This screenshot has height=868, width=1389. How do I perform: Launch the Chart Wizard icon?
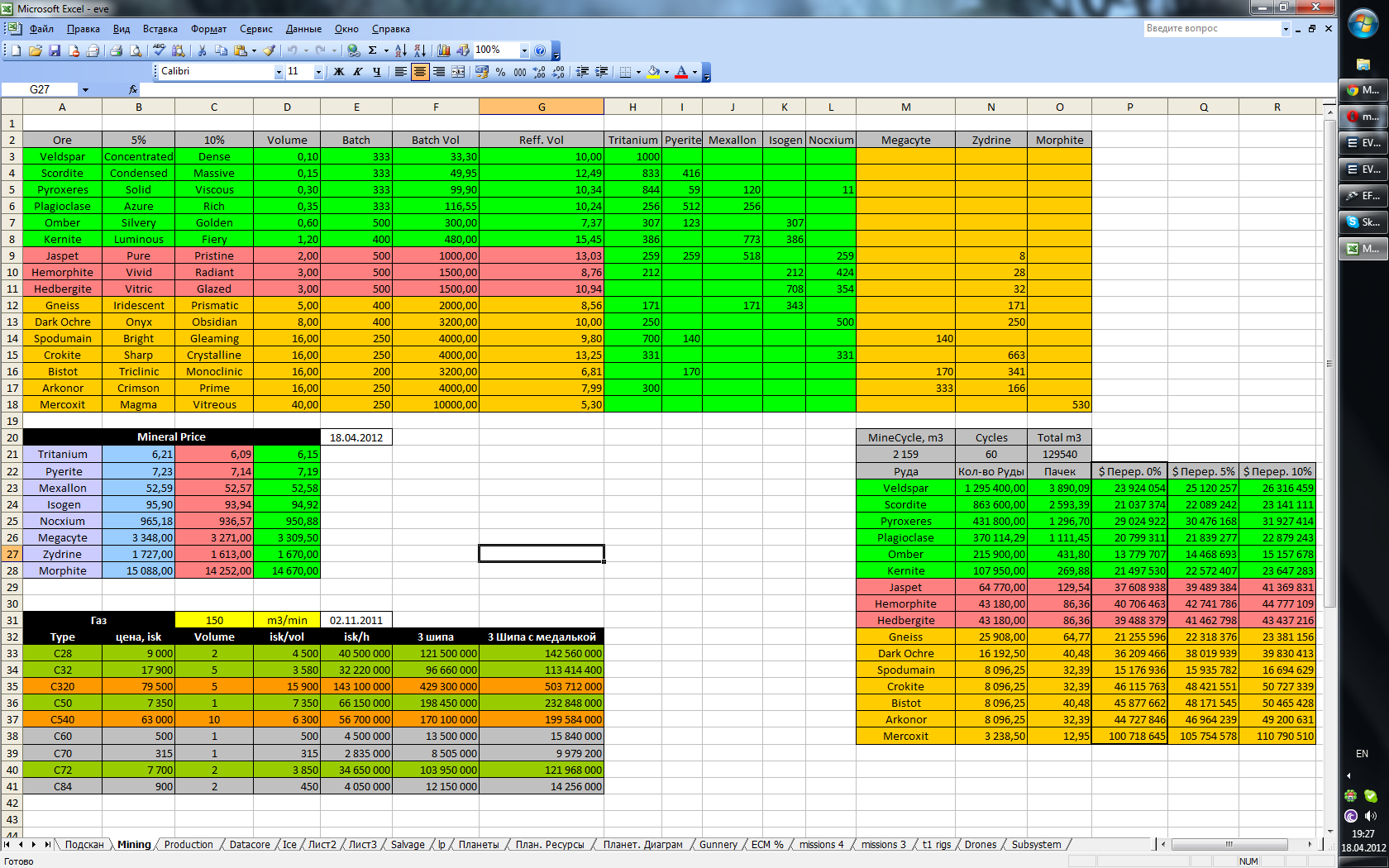(444, 50)
